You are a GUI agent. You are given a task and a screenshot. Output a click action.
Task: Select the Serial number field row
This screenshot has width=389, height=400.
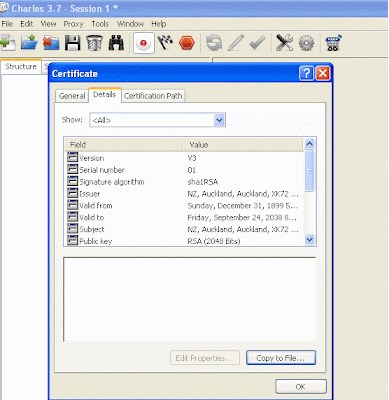(184, 170)
